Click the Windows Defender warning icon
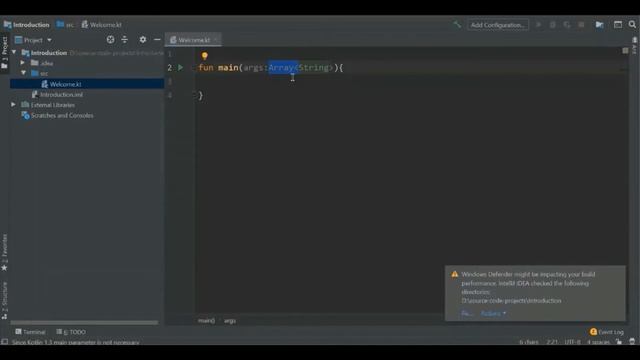The image size is (640, 360). pos(455,274)
